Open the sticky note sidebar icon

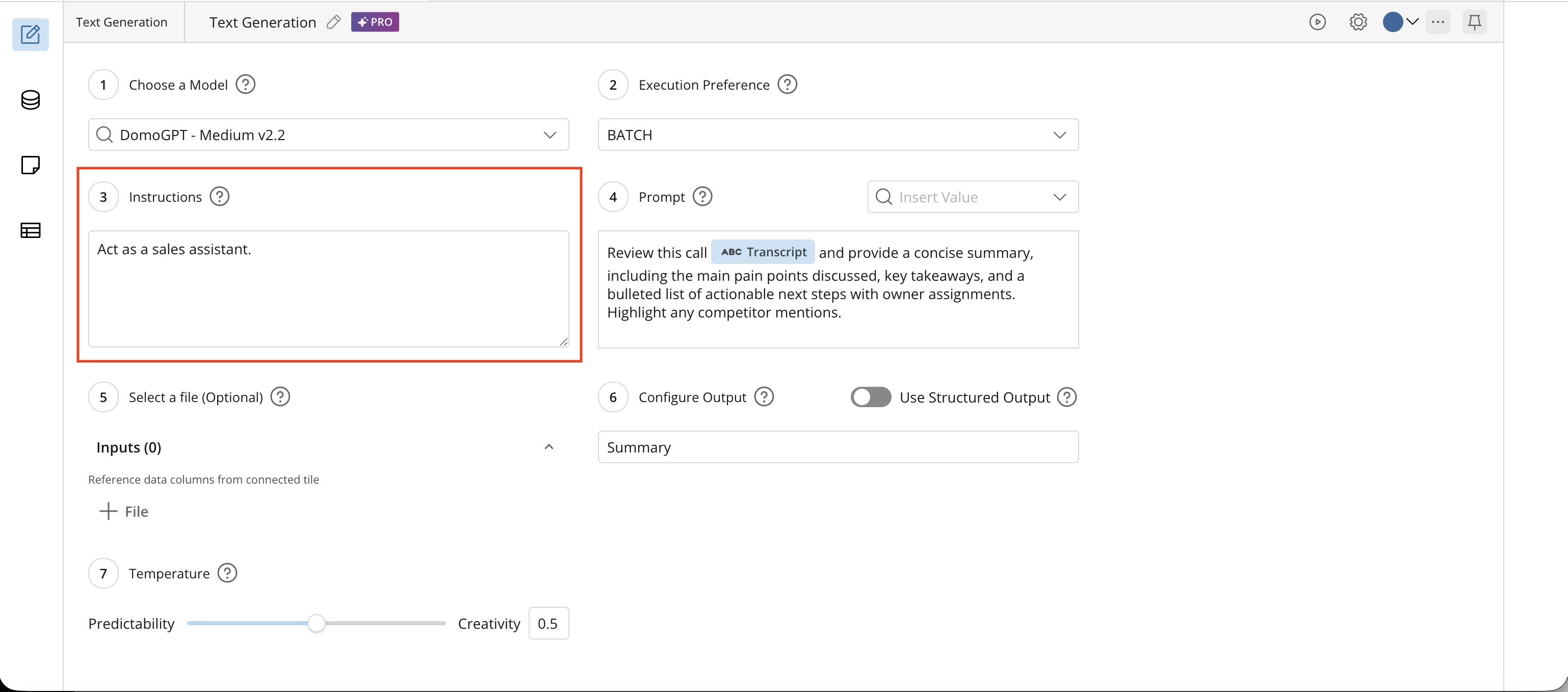point(31,165)
